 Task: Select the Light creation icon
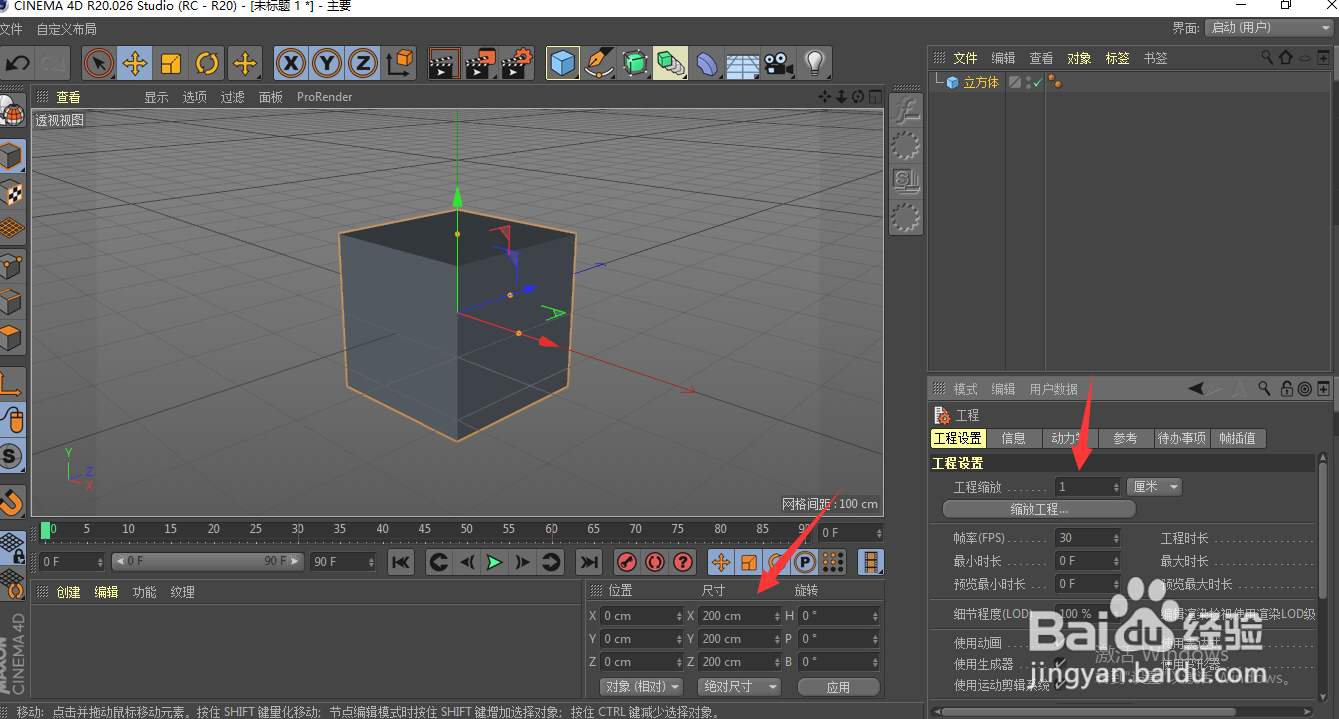[815, 63]
